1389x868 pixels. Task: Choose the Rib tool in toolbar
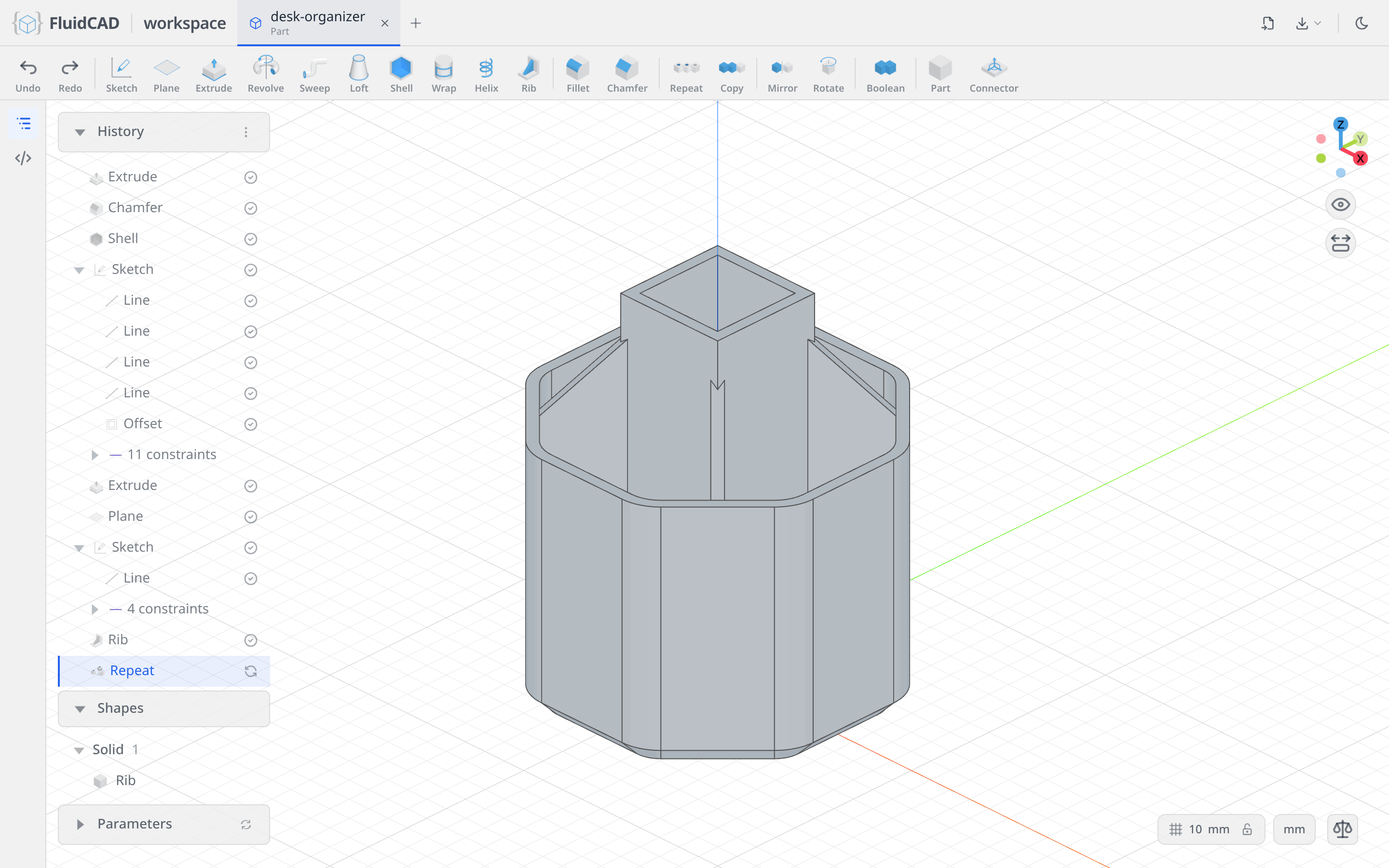529,75
